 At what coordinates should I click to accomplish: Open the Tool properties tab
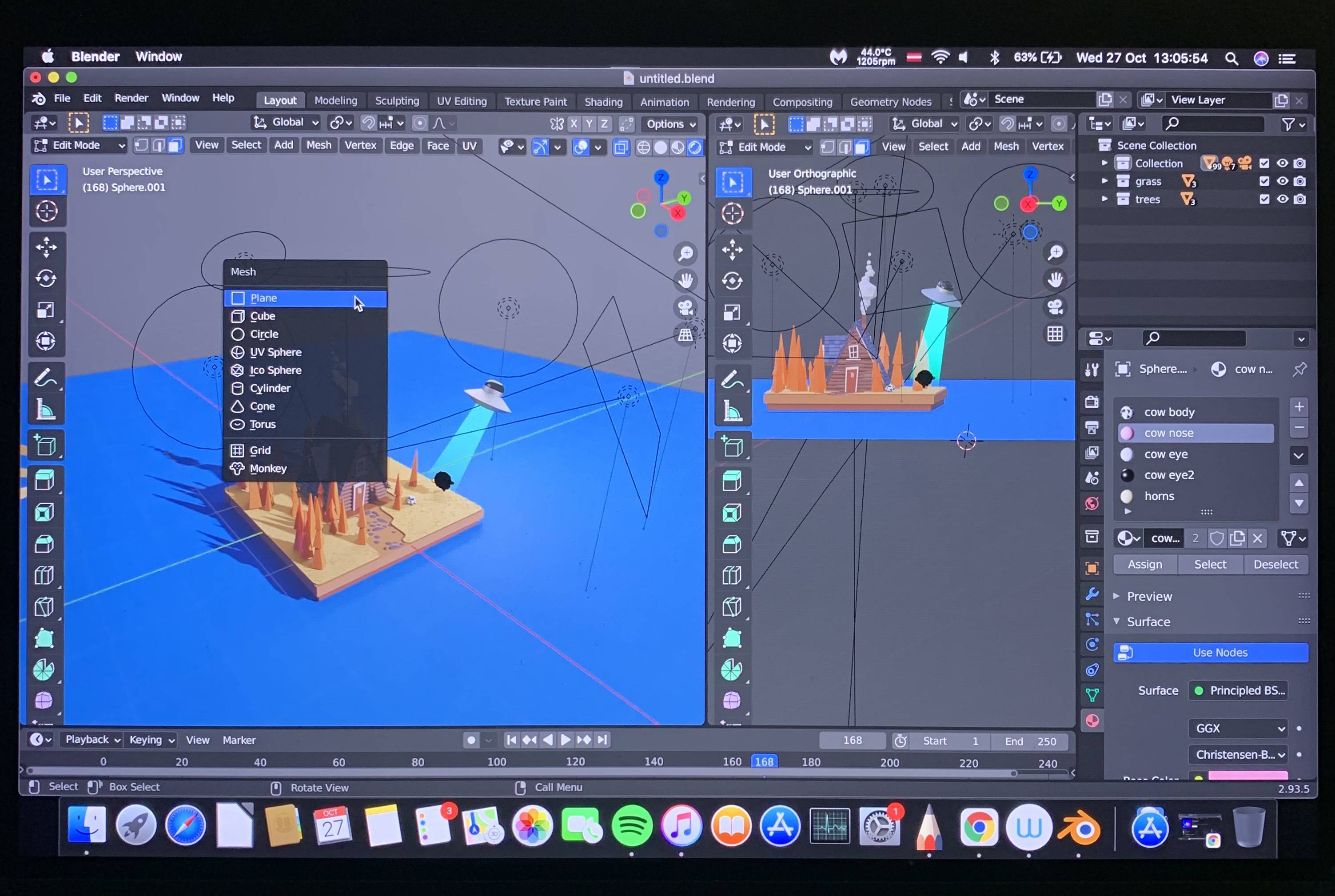pos(1092,370)
